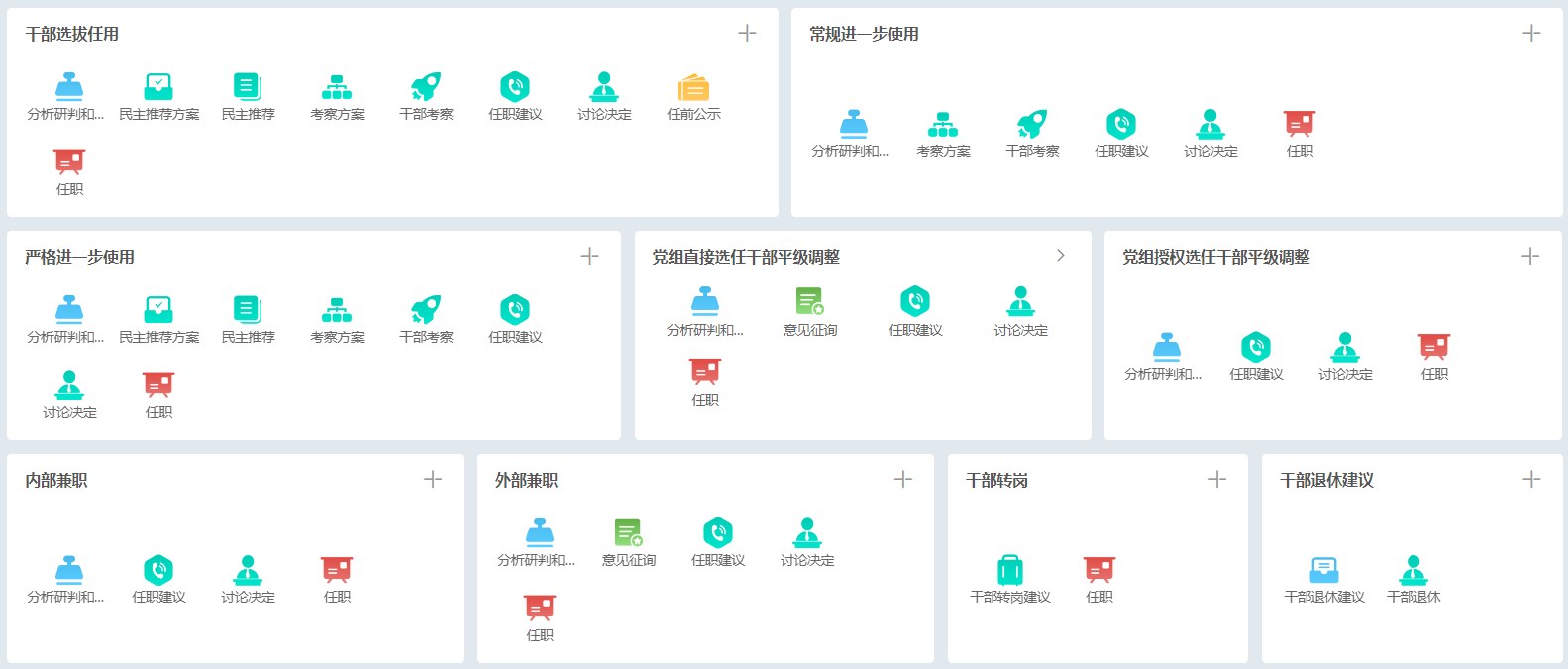The height and width of the screenshot is (669, 1568).
Task: Open 民主推荐 icon in 严格进一步使用 panel
Action: 248,310
